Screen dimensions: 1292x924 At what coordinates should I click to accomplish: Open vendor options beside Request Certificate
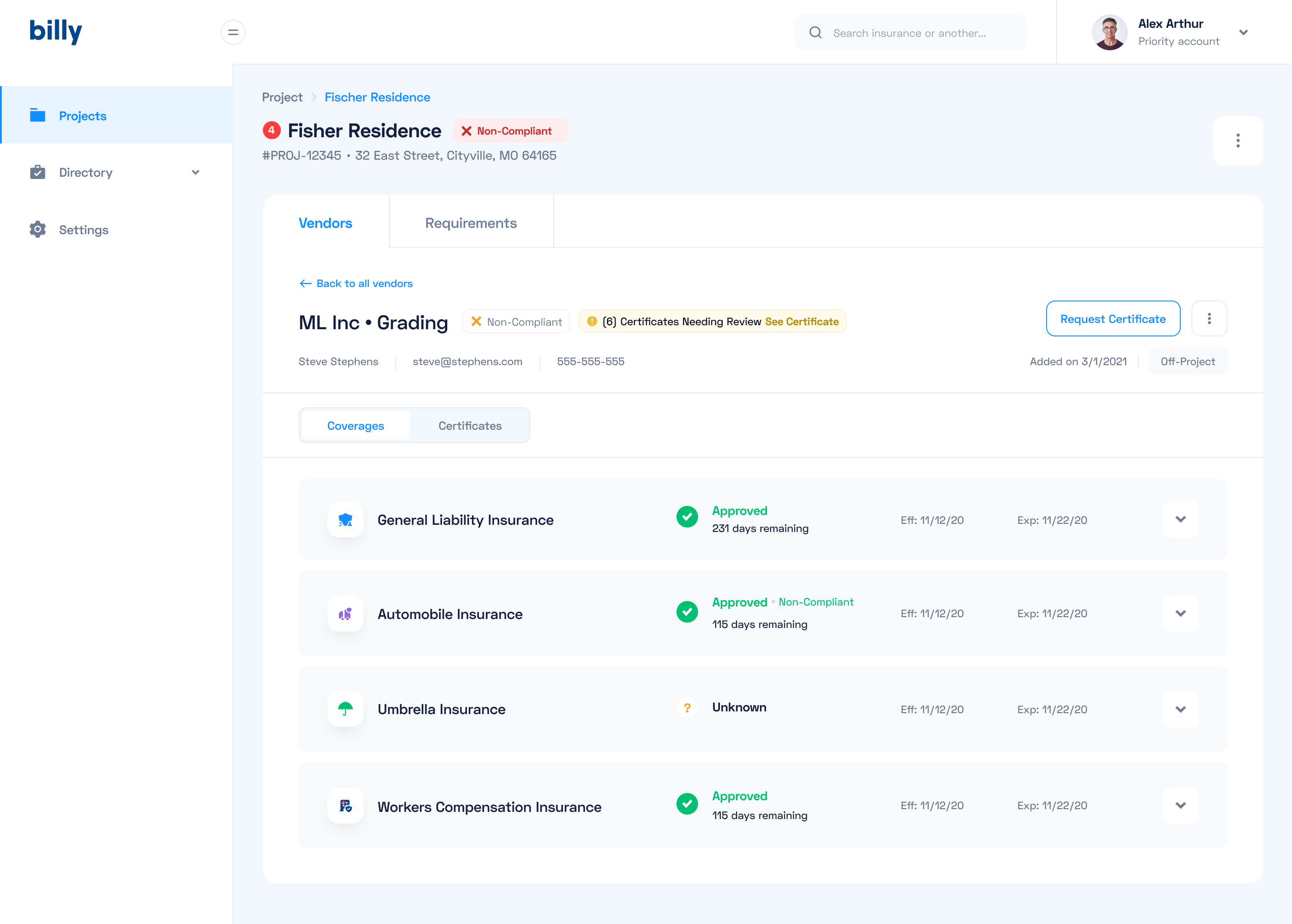(1209, 318)
